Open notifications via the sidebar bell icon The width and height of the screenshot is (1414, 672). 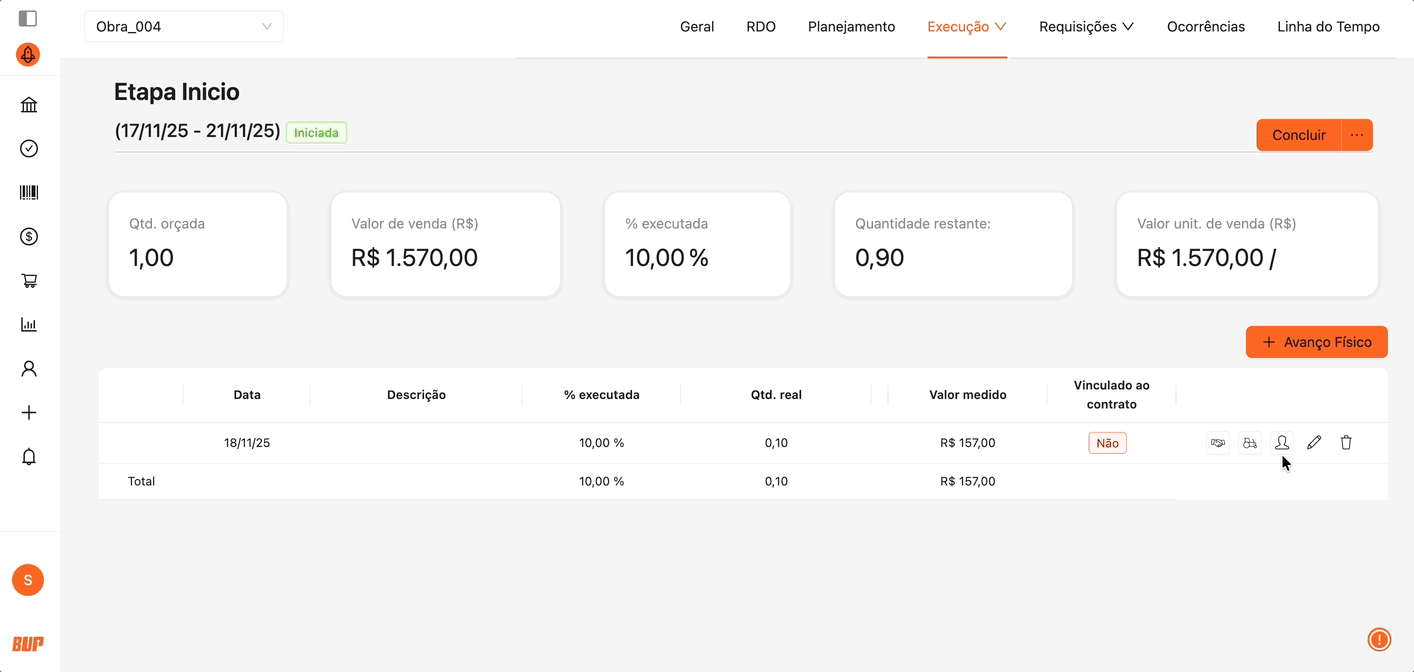pos(29,457)
